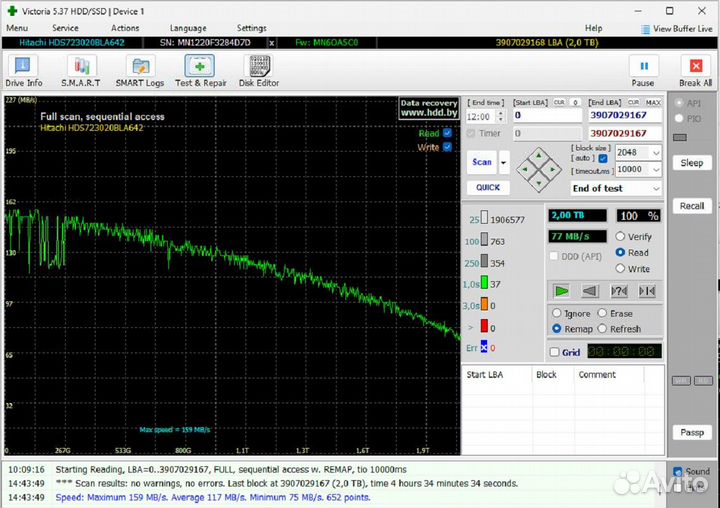Choose the Erase radio option
The width and height of the screenshot is (720, 508).
tap(601, 314)
